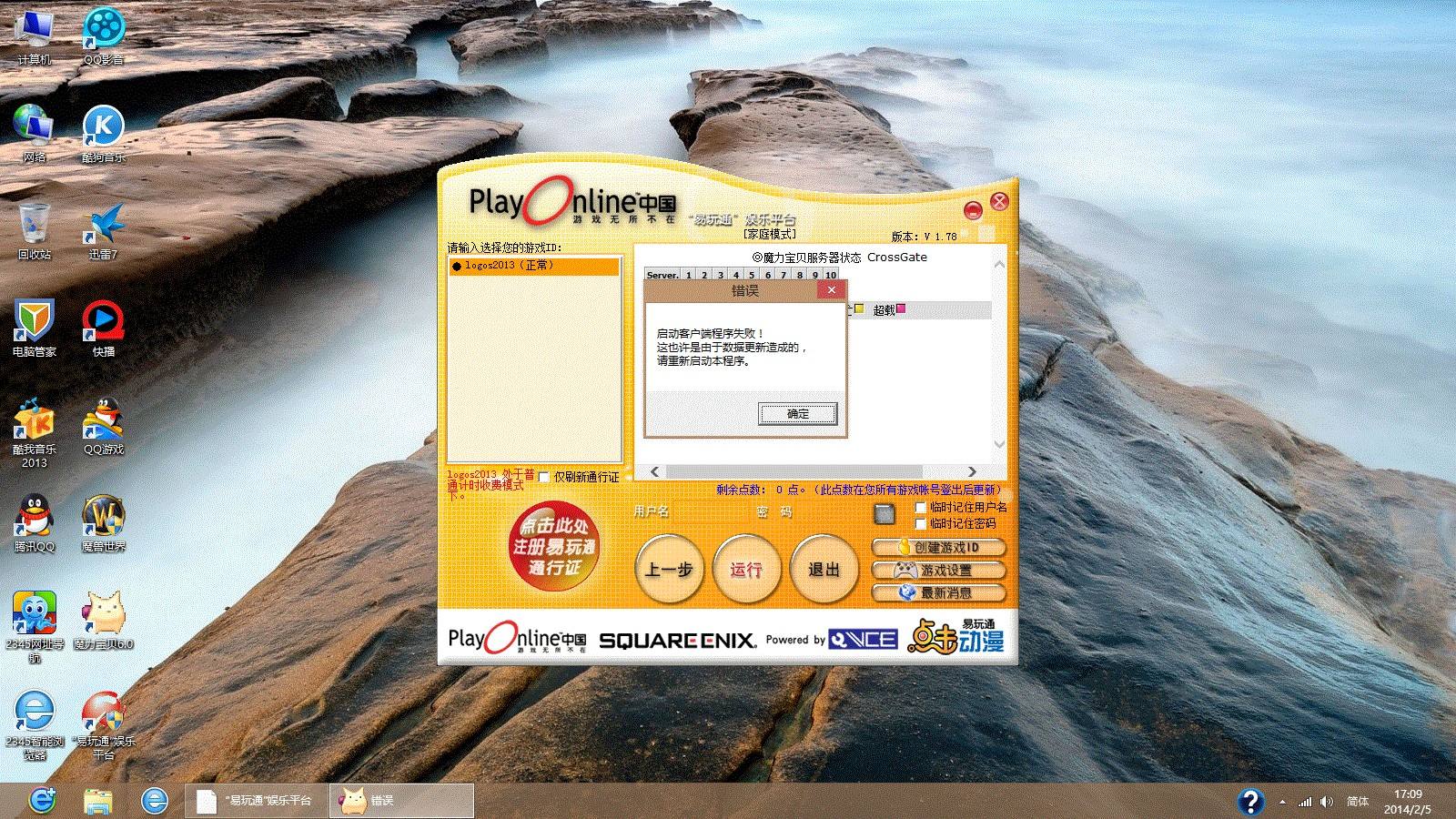The image size is (1456, 819).
Task: Enable 临时记住密码 checkbox
Action: tap(920, 523)
